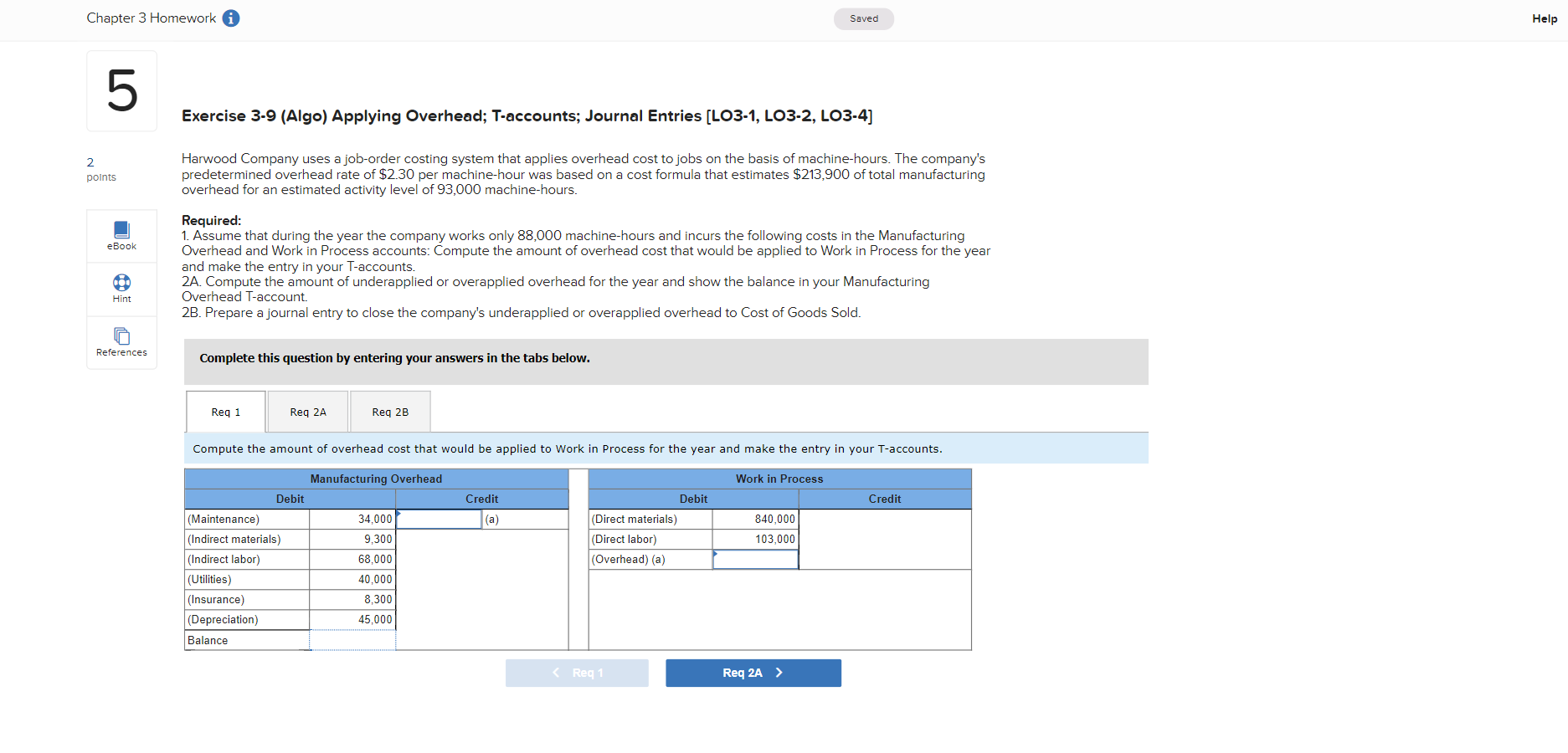Click the Chapter 3 Homework title
1568x753 pixels.
click(x=151, y=18)
